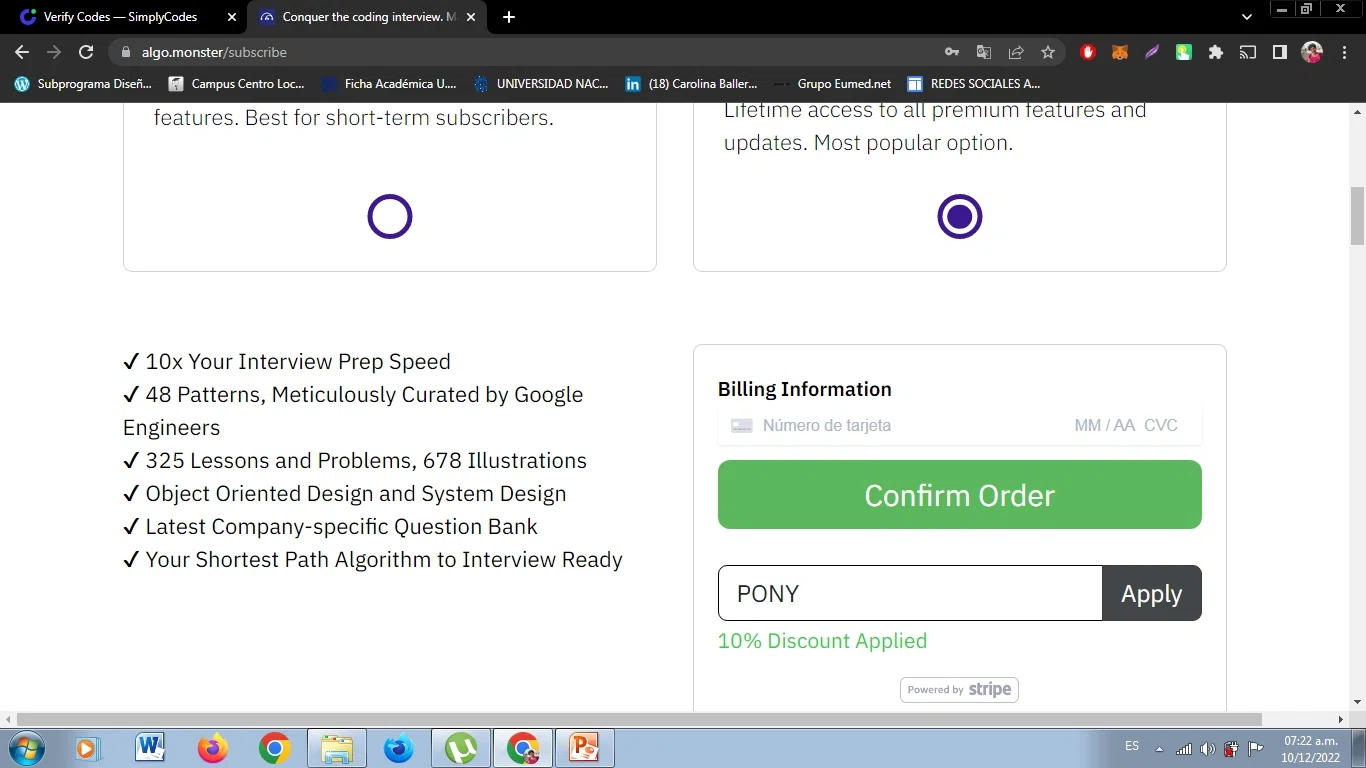This screenshot has height=768, width=1366.
Task: Open the volume speaker tray icon
Action: pyautogui.click(x=1207, y=749)
